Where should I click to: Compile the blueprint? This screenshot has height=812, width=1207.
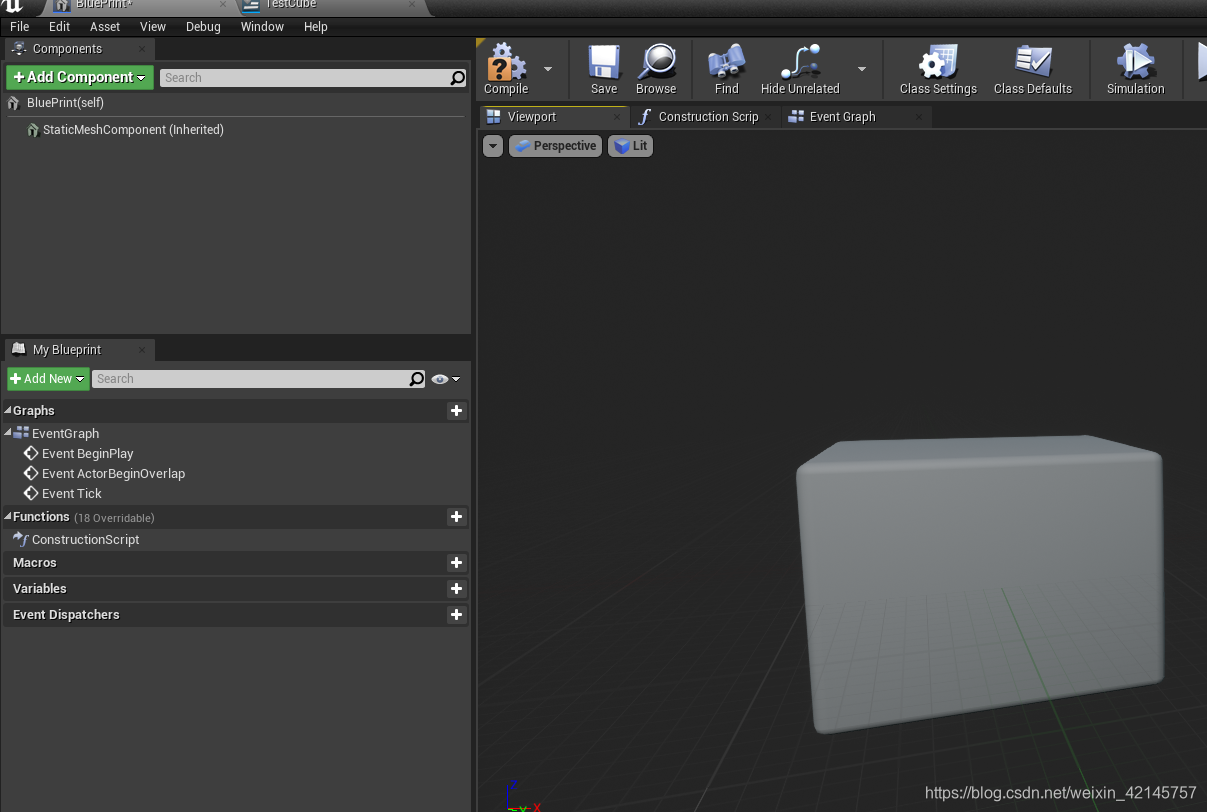pos(506,69)
